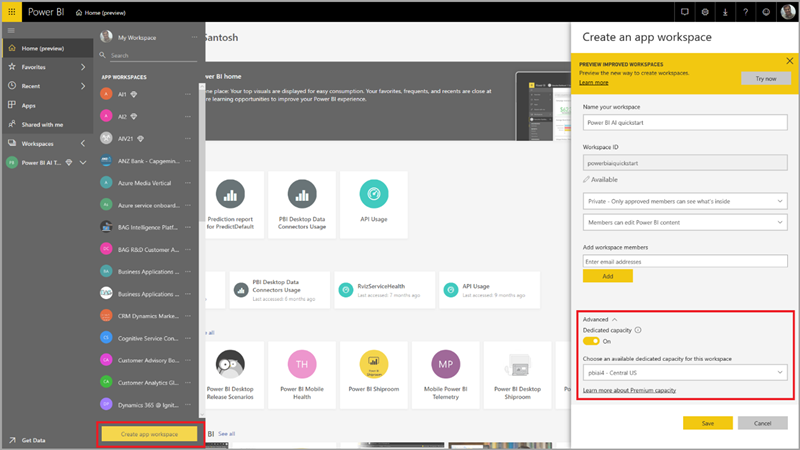Open the settings gear icon
Viewport: 800px width, 450px height.
point(705,11)
